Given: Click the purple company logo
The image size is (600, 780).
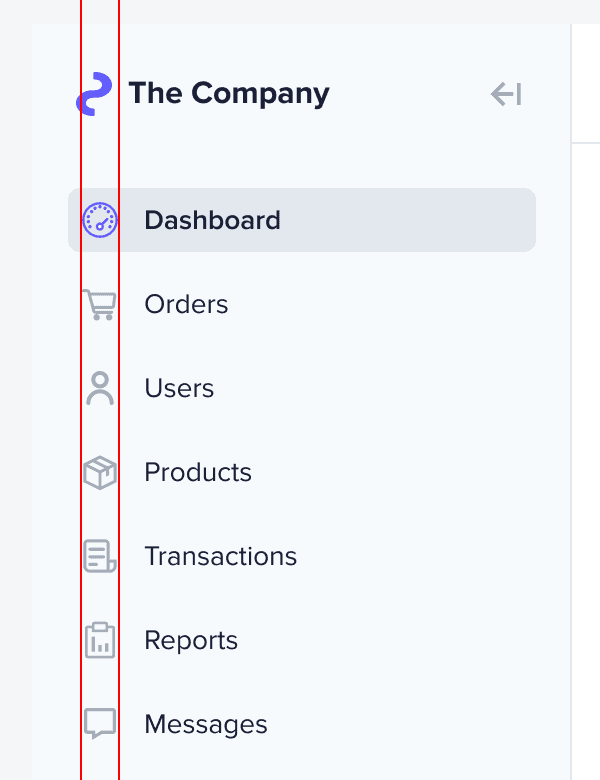Looking at the screenshot, I should [94, 94].
